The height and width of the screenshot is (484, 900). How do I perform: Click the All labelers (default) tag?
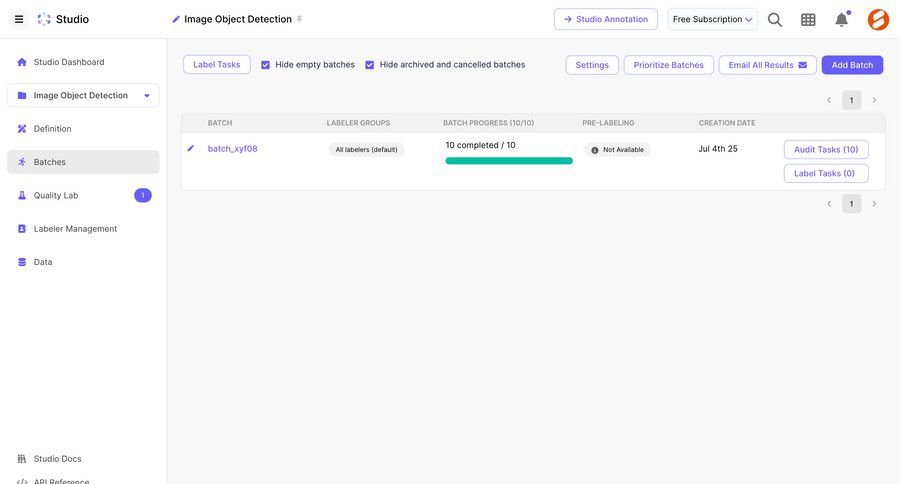pyautogui.click(x=366, y=150)
